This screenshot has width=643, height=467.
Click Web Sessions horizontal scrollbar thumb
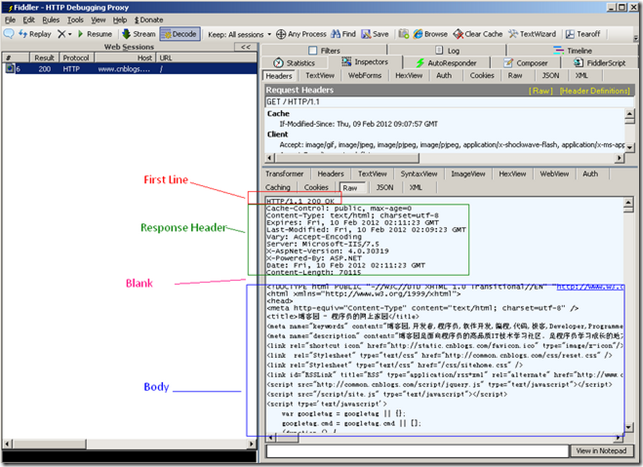(x=50, y=444)
